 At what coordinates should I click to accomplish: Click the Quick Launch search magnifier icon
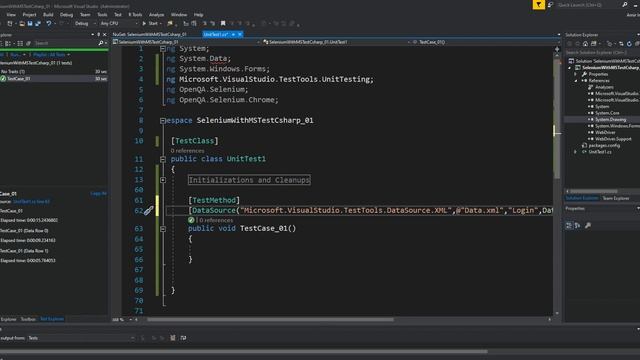pos(624,4)
